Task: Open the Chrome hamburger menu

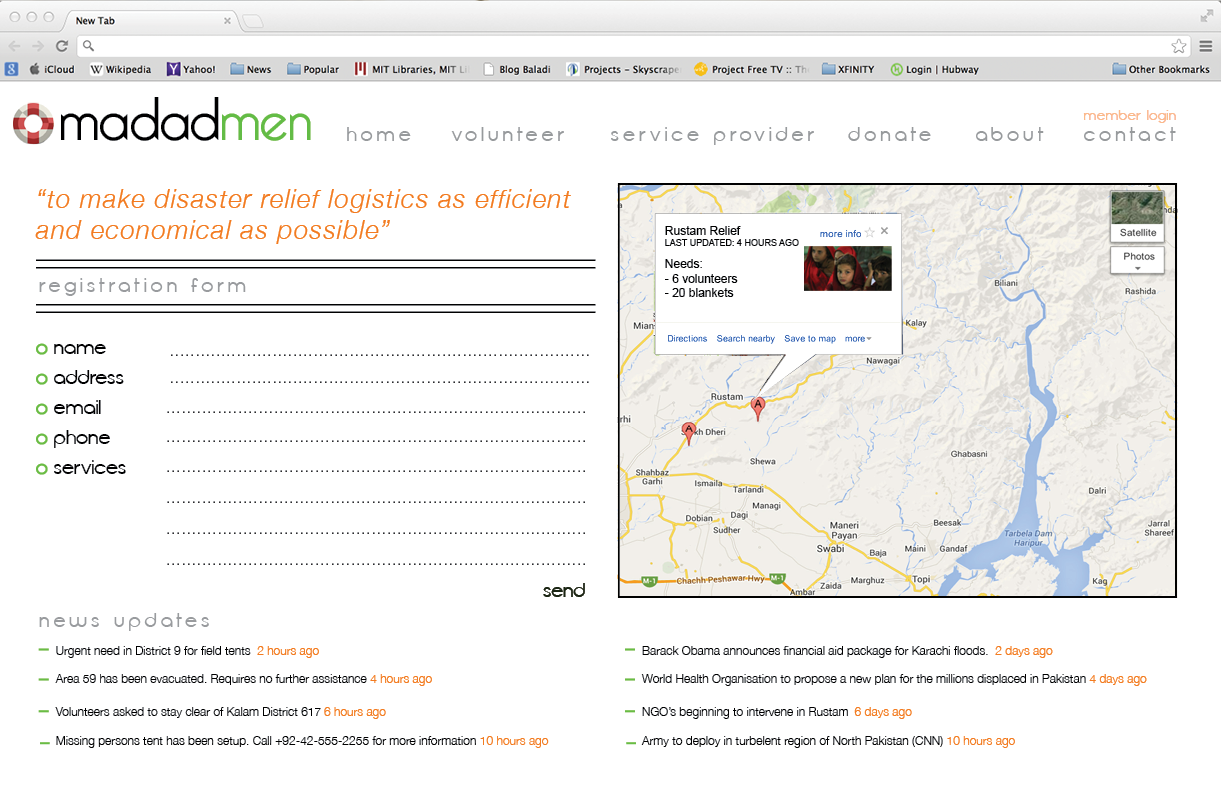Action: point(1207,46)
